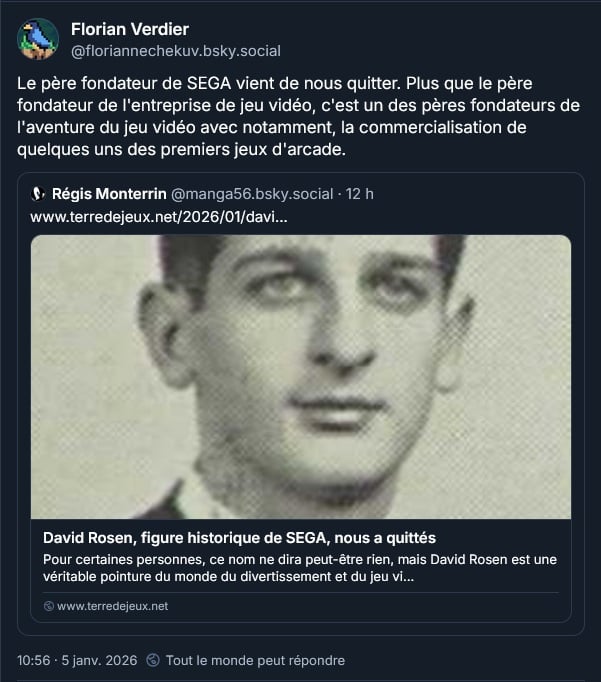Open Florian Verdier's bird avatar

click(x=38, y=39)
